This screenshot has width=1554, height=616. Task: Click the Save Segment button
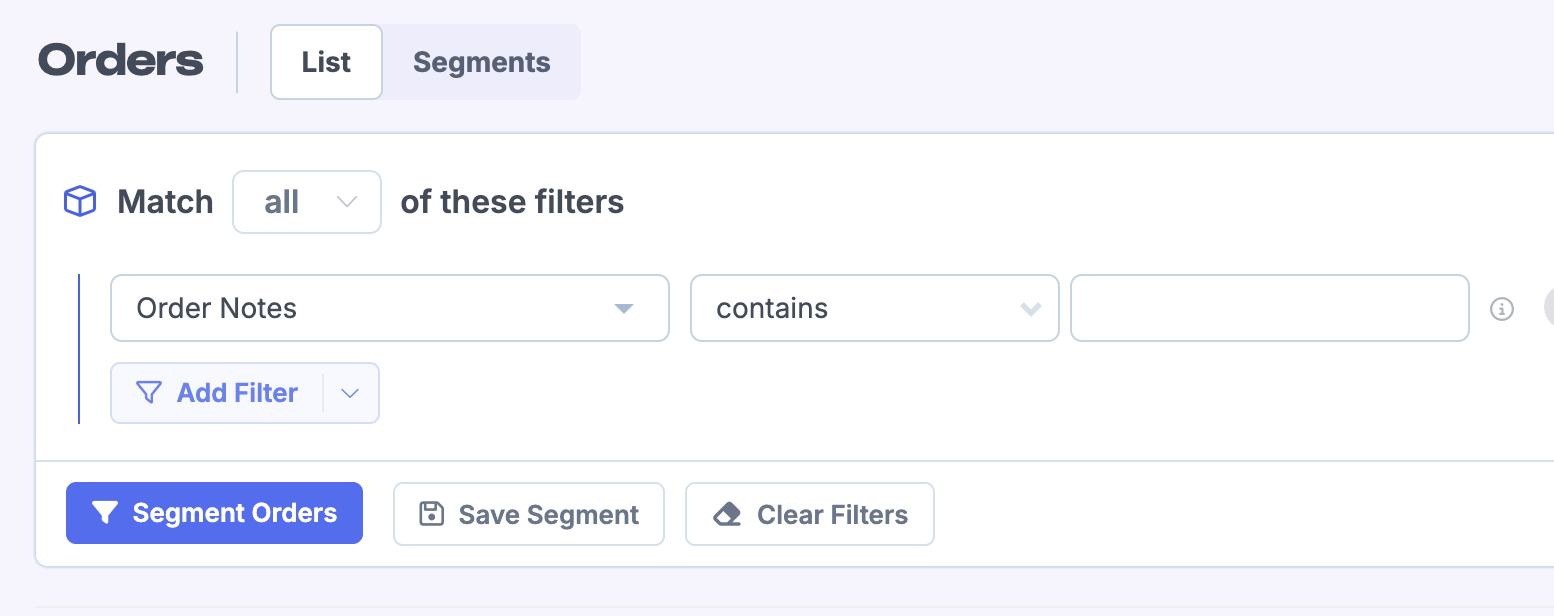529,514
